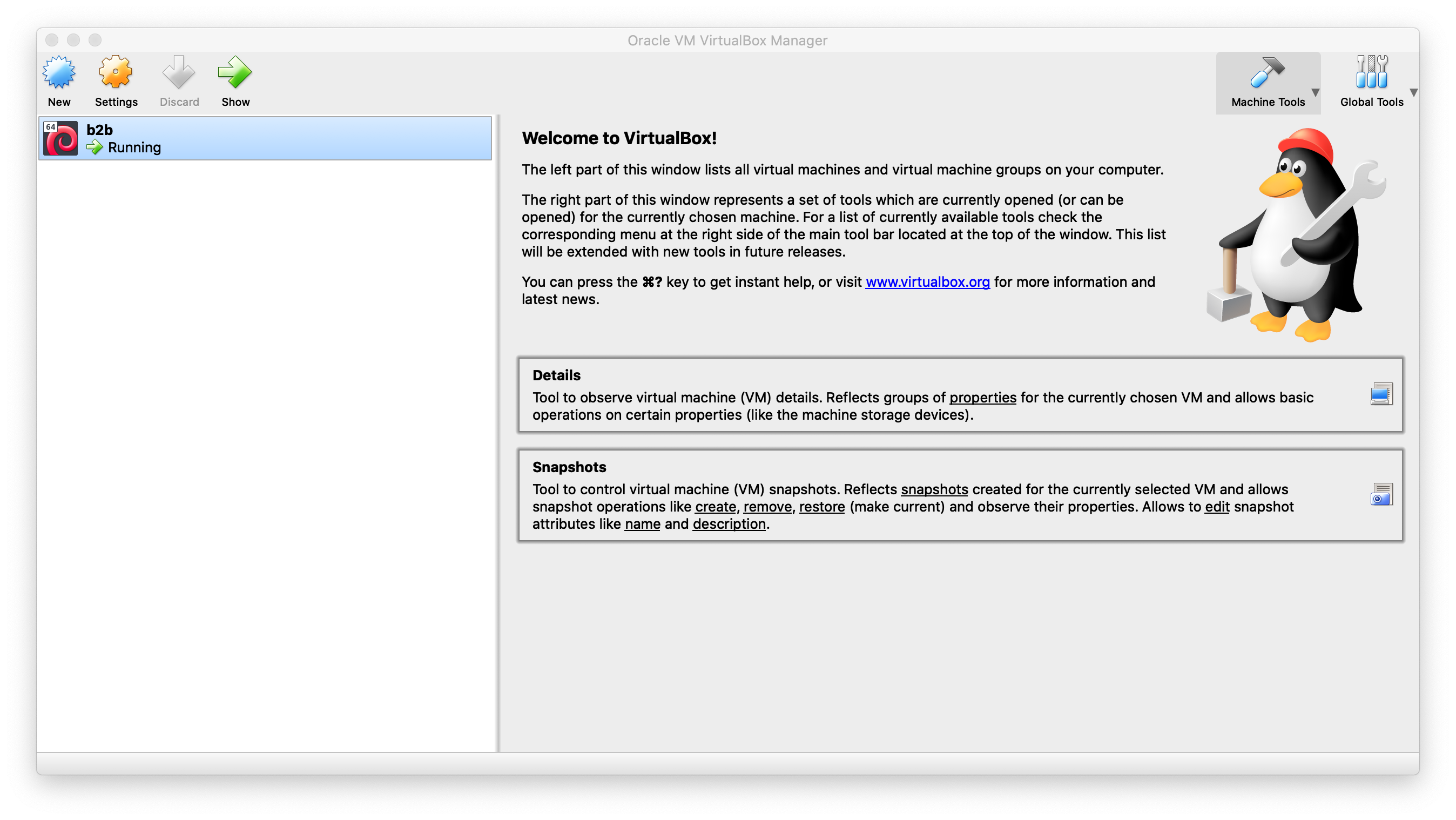Click the restore snapshot link
Image resolution: width=1456 pixels, height=820 pixels.
click(x=821, y=507)
